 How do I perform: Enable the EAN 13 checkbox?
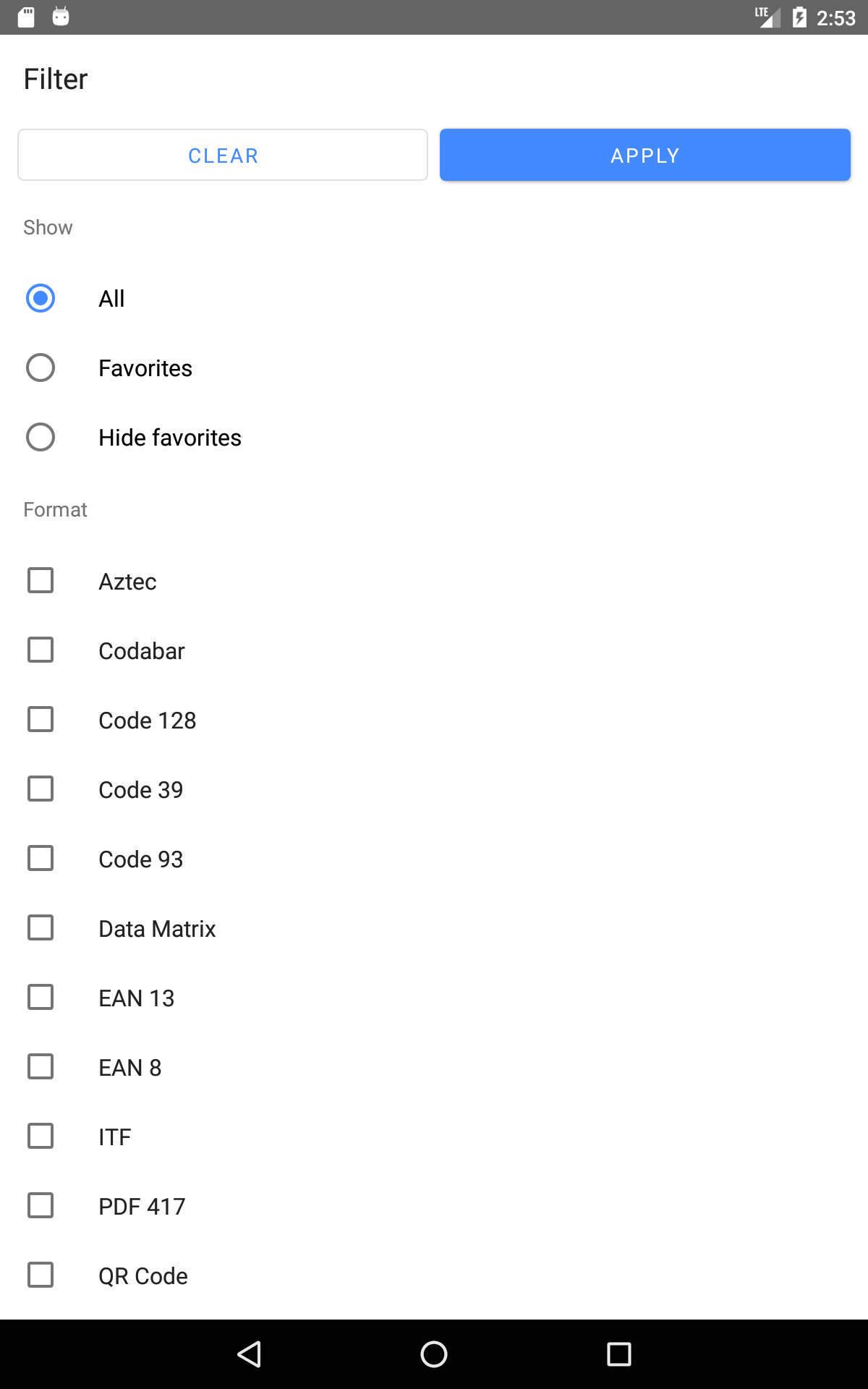coord(41,997)
